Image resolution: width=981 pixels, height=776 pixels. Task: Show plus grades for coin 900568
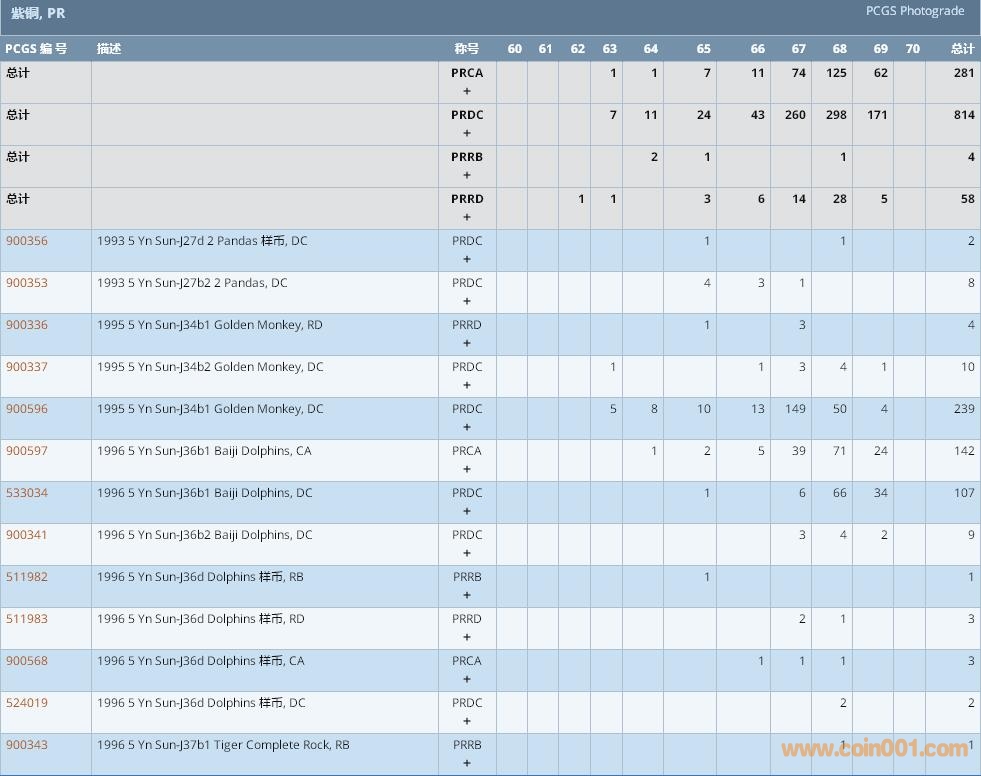coord(467,679)
